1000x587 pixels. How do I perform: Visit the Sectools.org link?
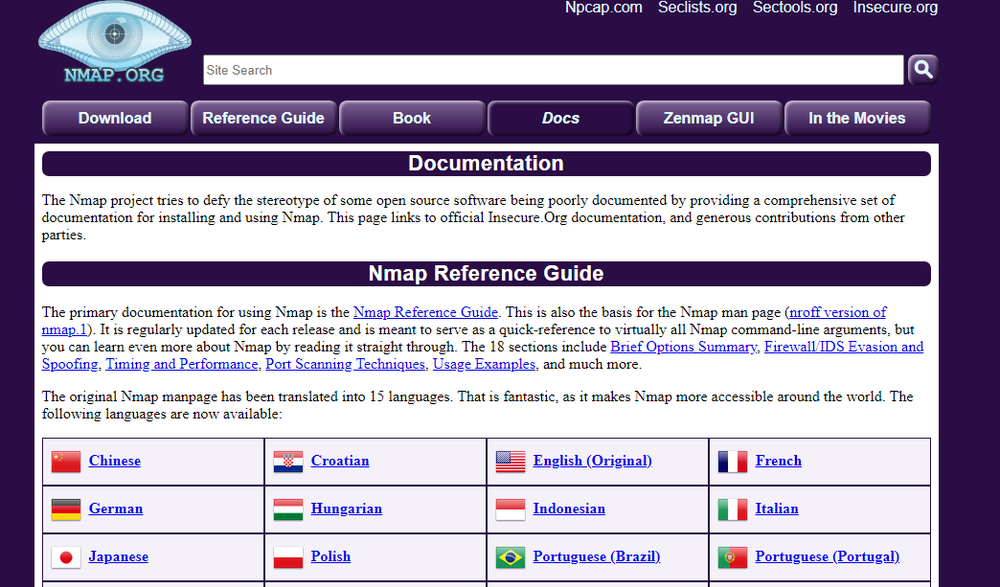pyautogui.click(x=795, y=8)
